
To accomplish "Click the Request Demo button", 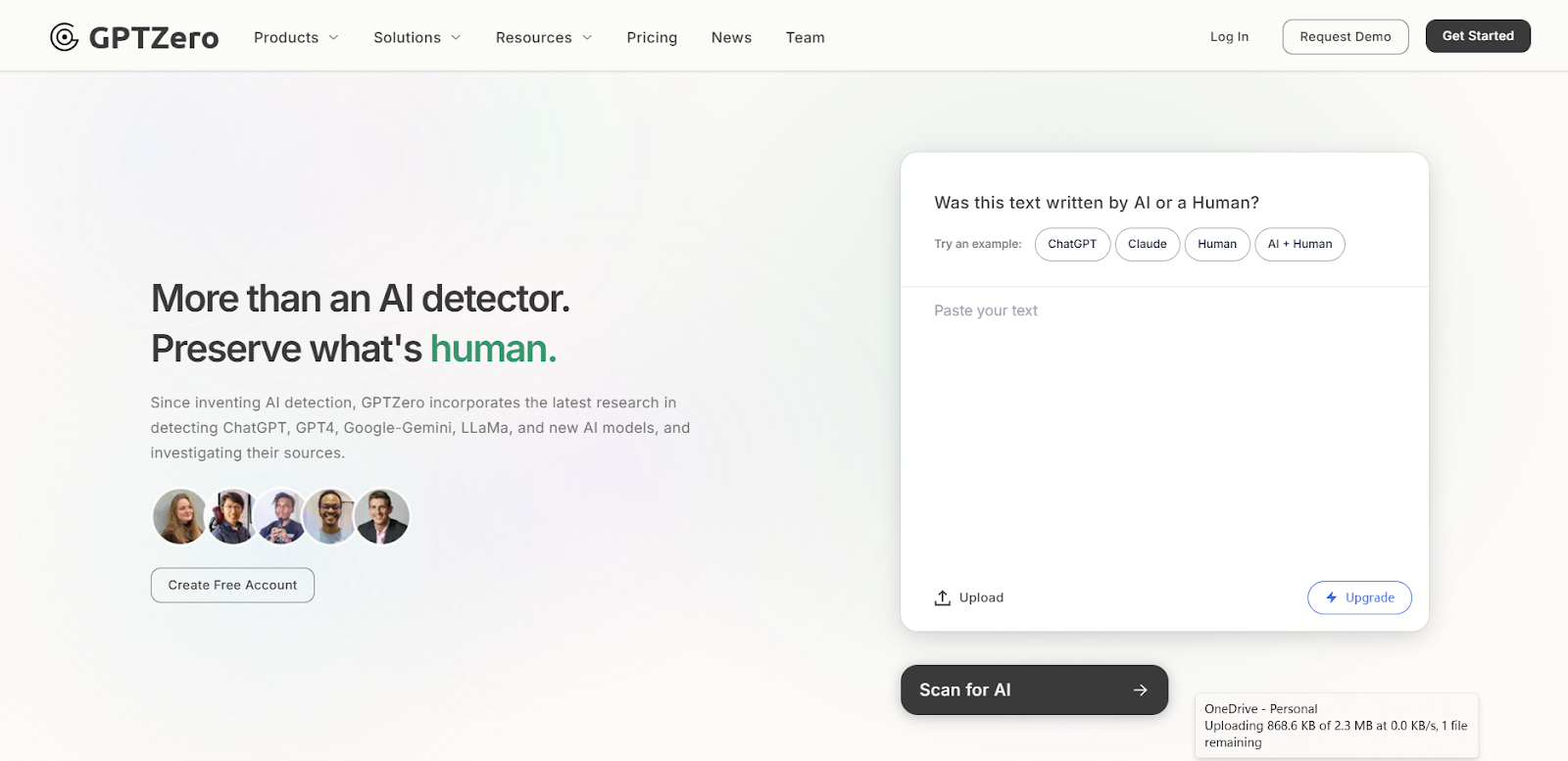I will pos(1346,36).
